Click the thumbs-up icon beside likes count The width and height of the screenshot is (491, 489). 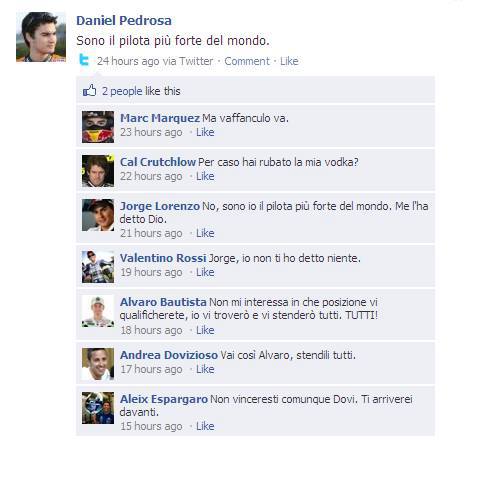(x=89, y=90)
